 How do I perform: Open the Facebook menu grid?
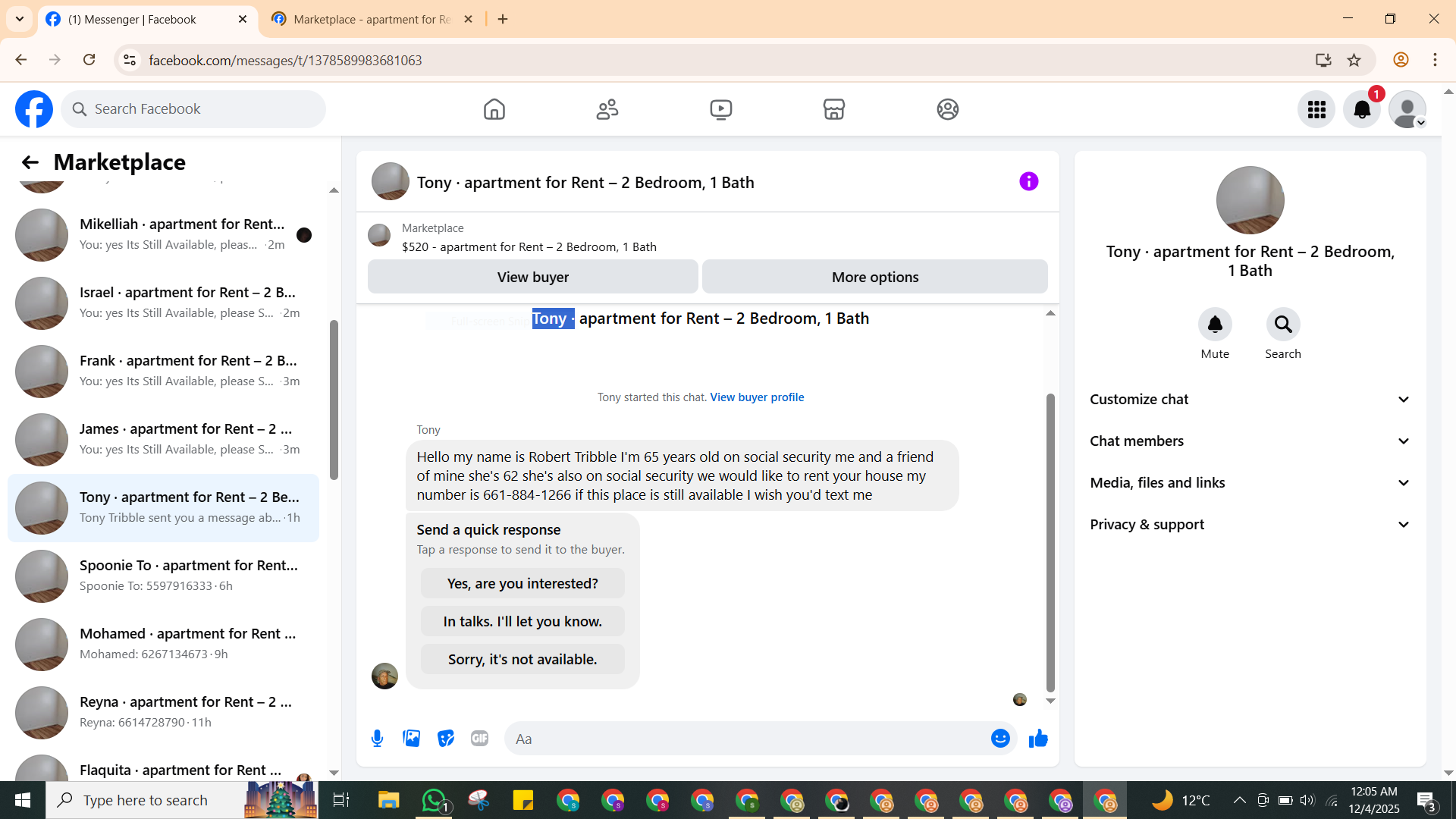(x=1316, y=109)
